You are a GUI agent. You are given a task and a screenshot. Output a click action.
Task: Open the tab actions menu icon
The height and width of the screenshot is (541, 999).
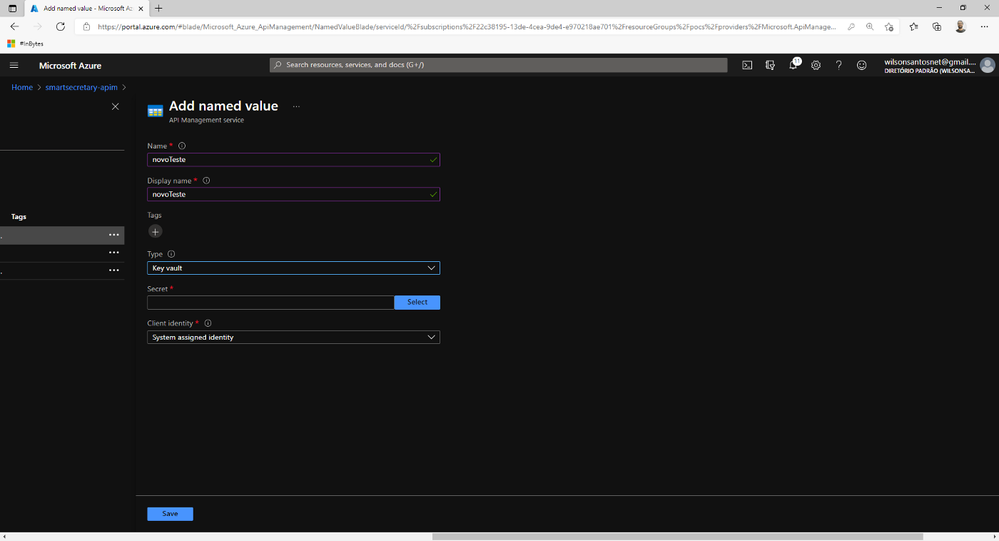[12, 8]
